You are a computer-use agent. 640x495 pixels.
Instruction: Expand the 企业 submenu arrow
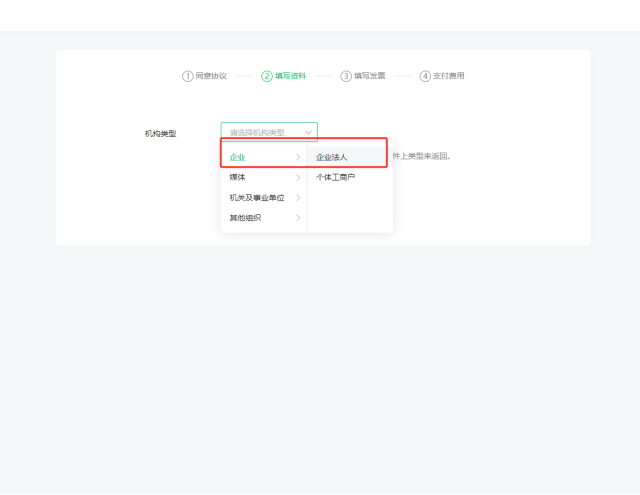click(298, 157)
